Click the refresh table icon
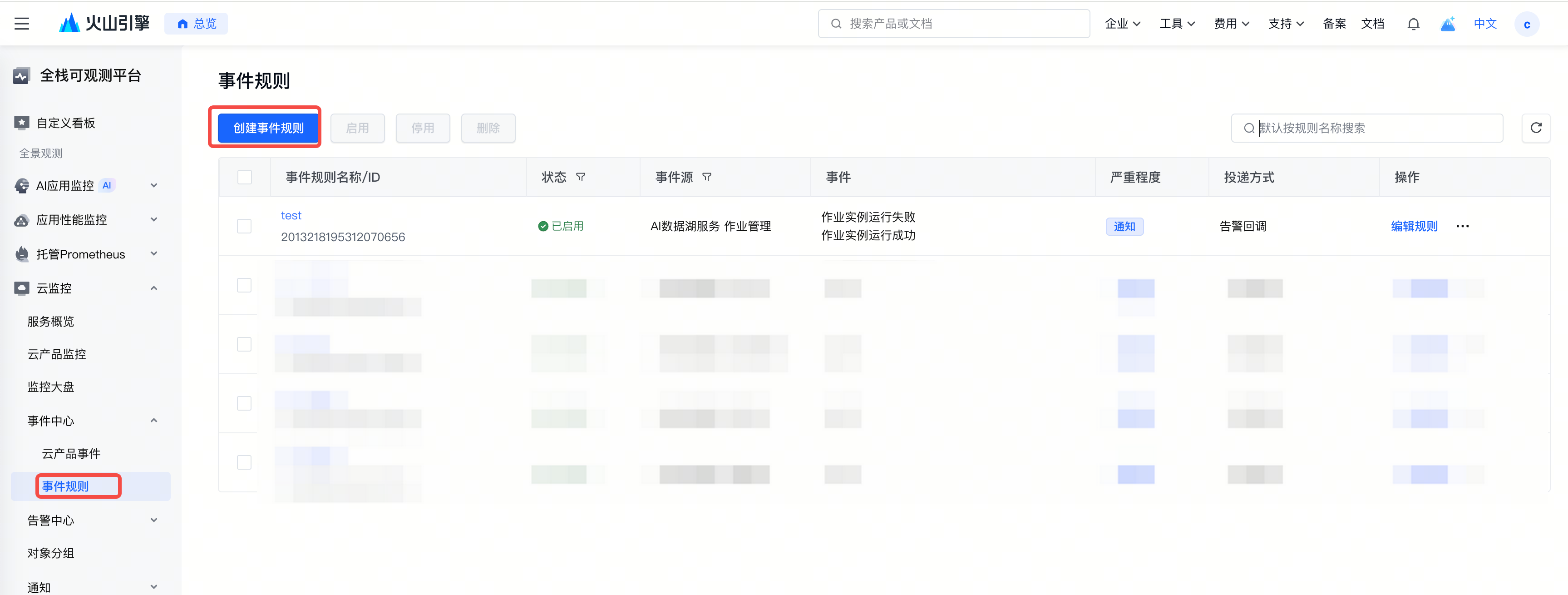The image size is (1568, 595). (x=1535, y=128)
